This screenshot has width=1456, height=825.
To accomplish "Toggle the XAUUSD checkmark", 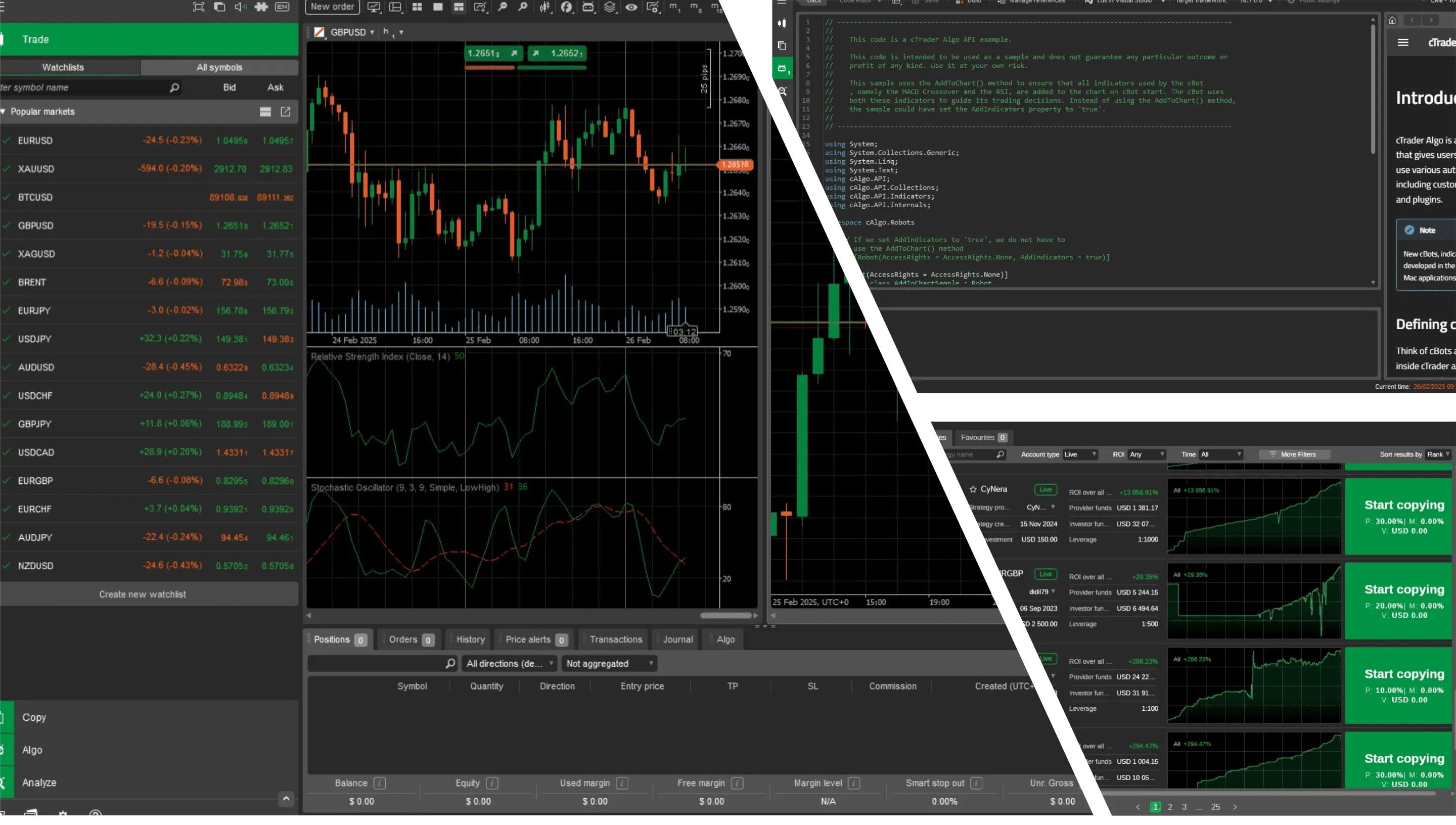I will (6, 169).
